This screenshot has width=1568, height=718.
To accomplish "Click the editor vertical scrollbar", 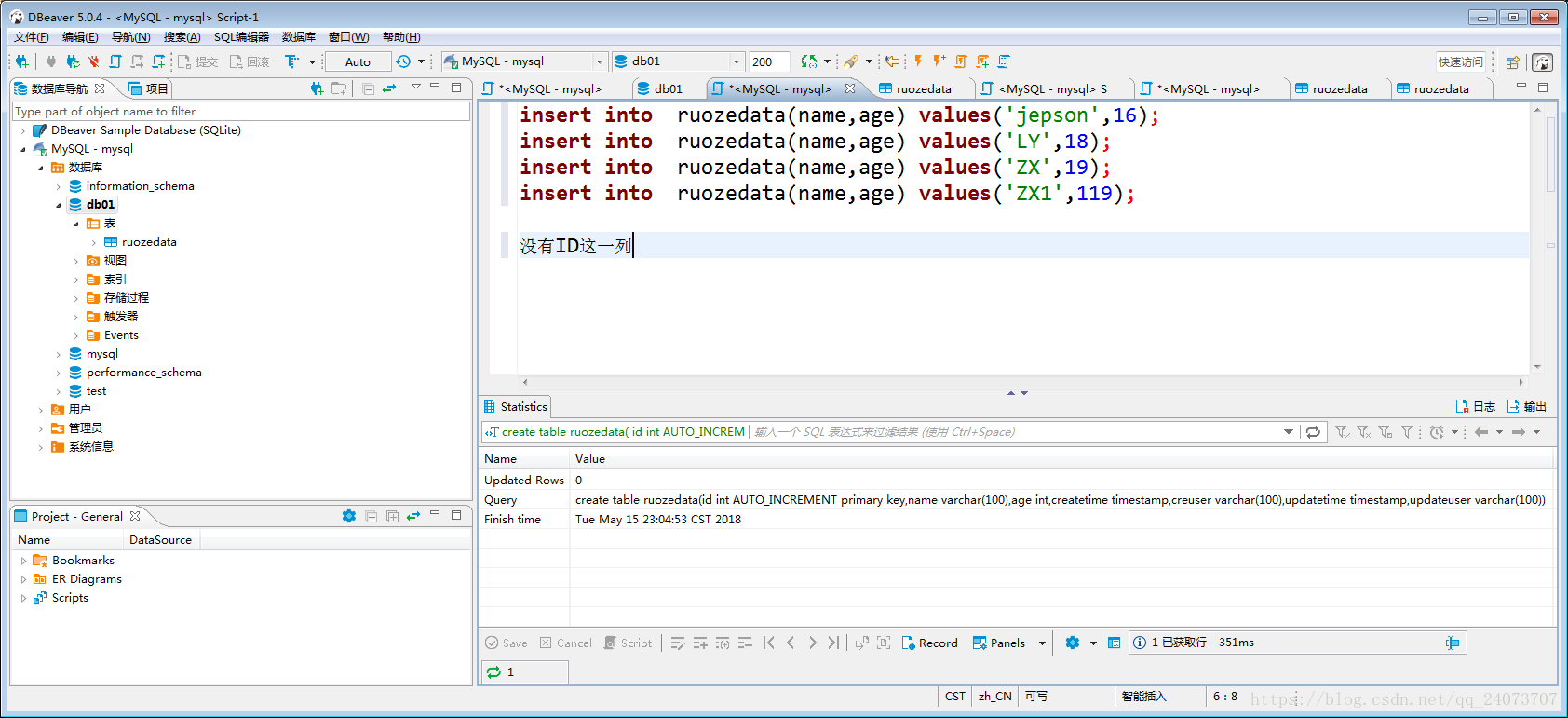I will point(1537,237).
